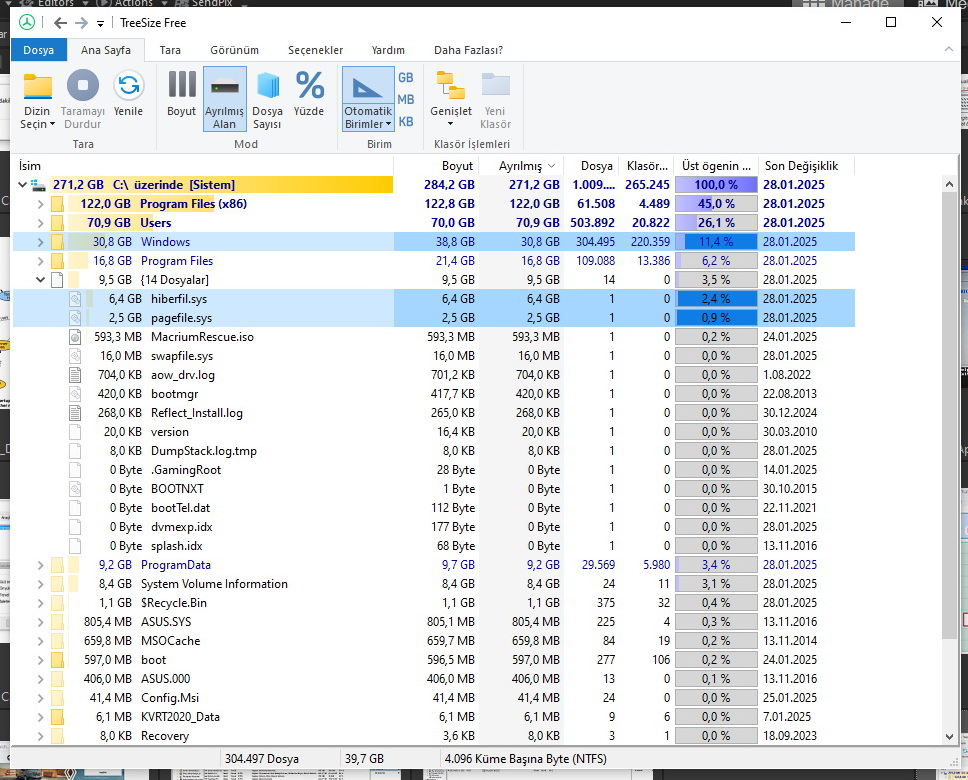The height and width of the screenshot is (780, 968).
Task: Click the KVRT2020_Data folder icon
Action: click(x=57, y=717)
